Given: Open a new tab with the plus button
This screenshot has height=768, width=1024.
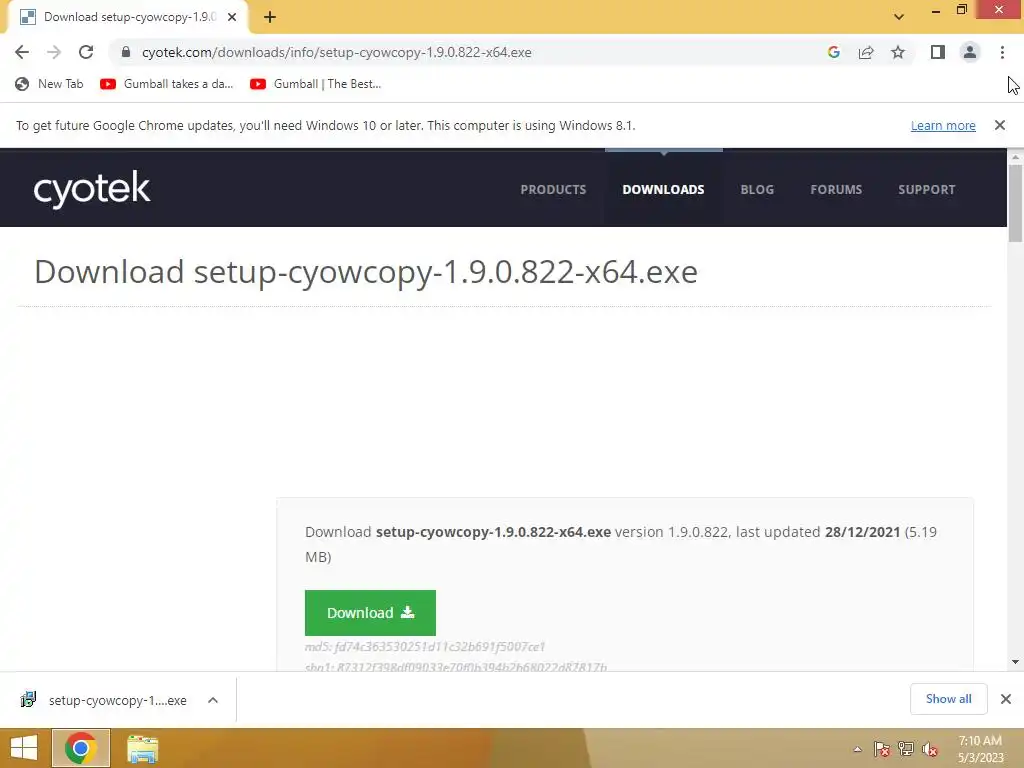Looking at the screenshot, I should tap(270, 18).
